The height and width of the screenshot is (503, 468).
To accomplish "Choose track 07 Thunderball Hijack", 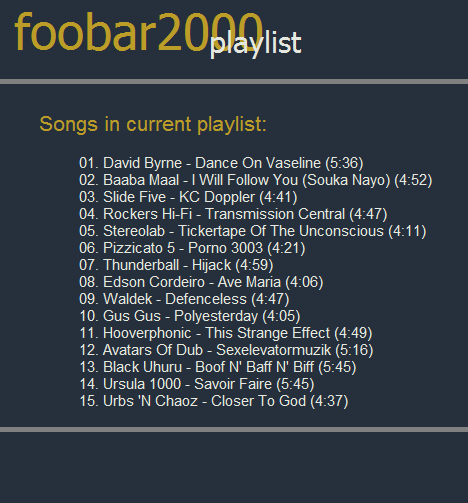I will tap(176, 265).
